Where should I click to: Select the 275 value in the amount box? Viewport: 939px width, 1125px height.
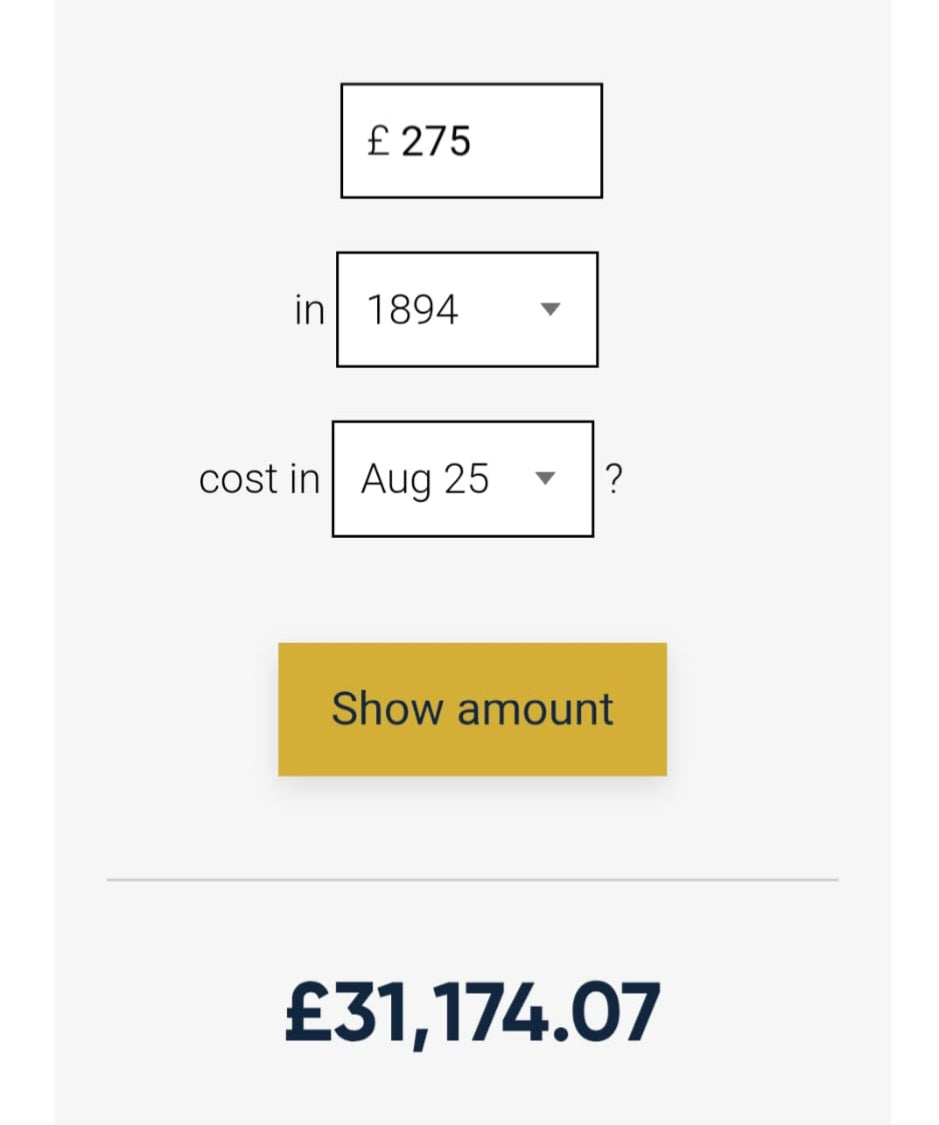point(436,141)
